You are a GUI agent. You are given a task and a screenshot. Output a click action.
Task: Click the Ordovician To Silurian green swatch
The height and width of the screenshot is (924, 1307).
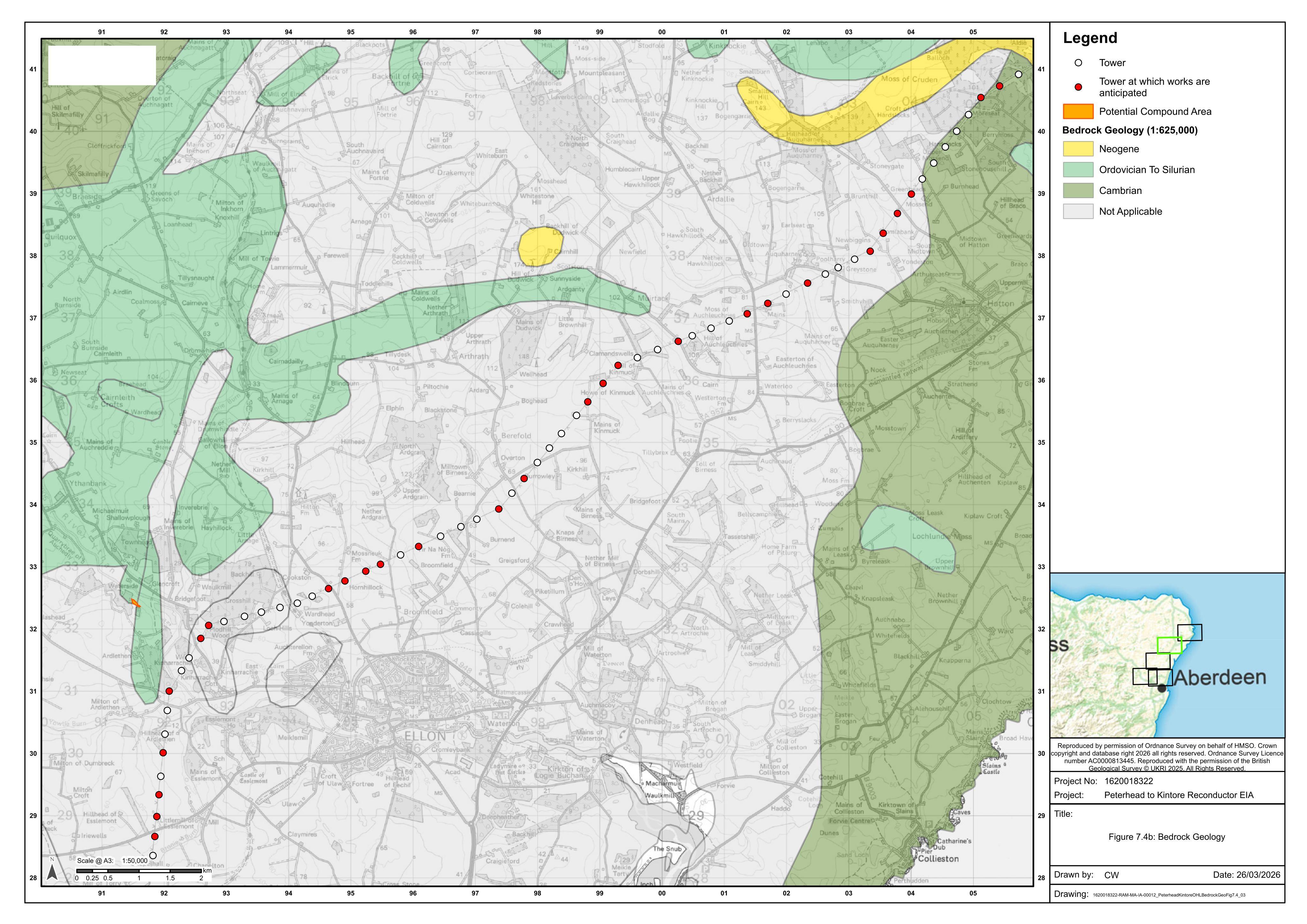[x=1078, y=170]
